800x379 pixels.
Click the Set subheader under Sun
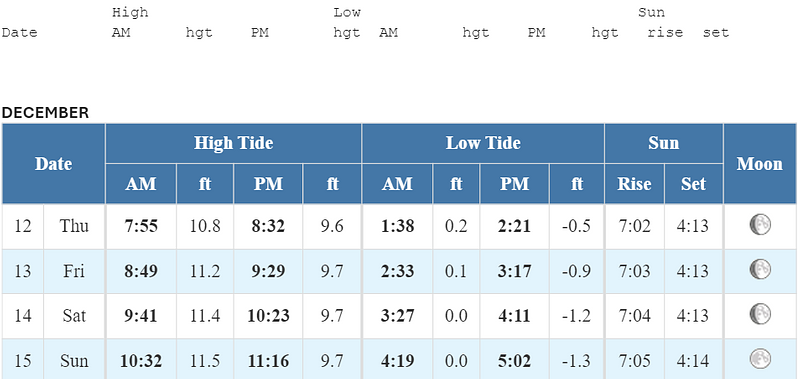[x=693, y=184]
